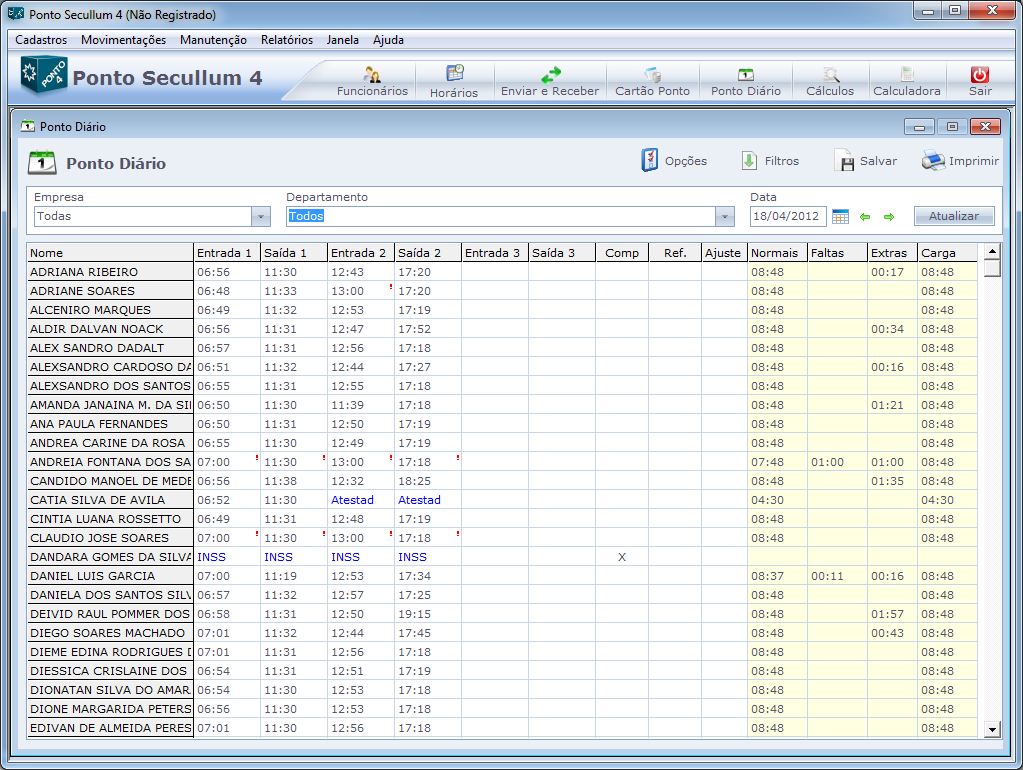The width and height of the screenshot is (1023, 770).
Task: Go to next day with right green arrow
Action: (889, 217)
